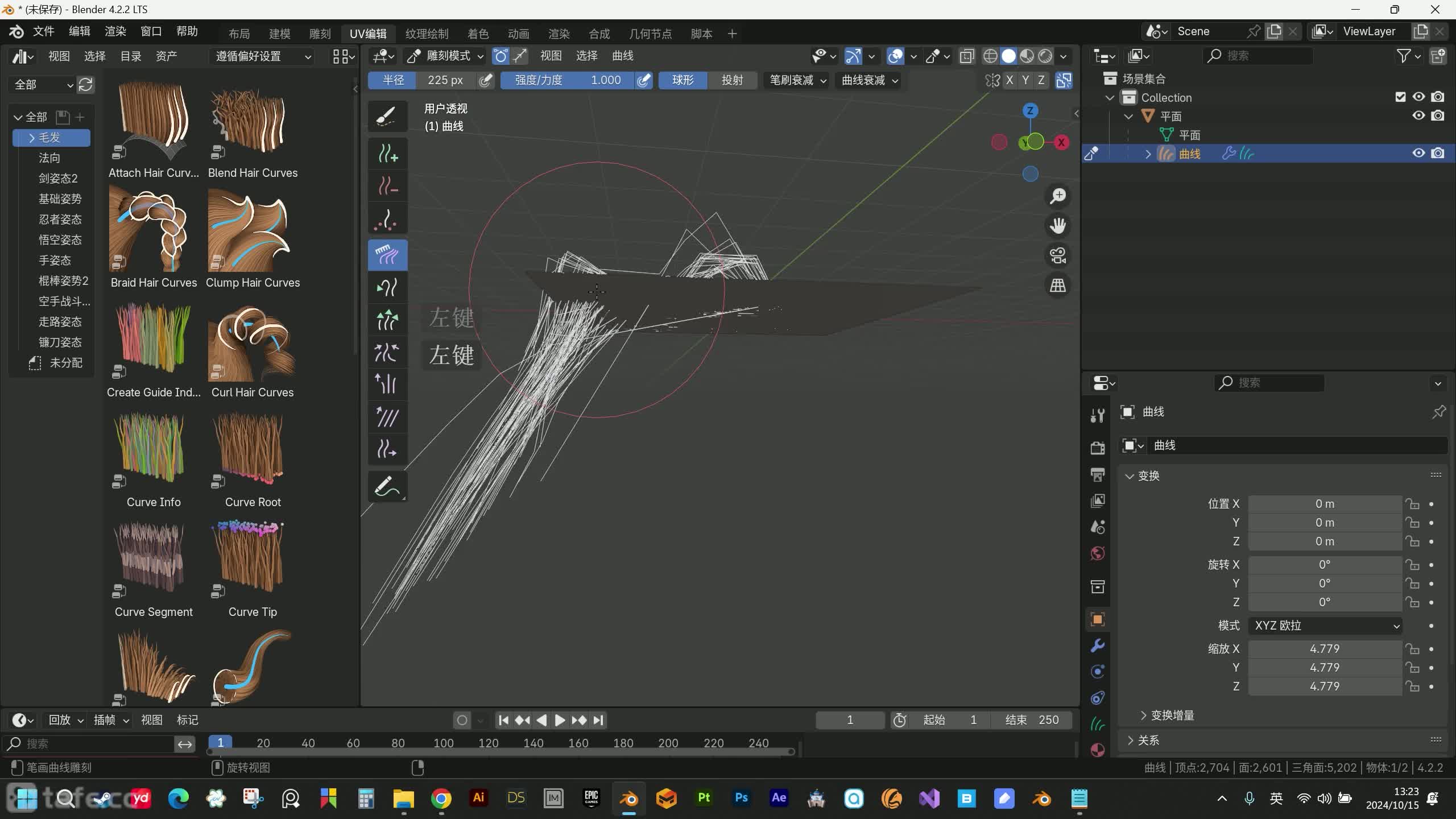Image resolution: width=1456 pixels, height=819 pixels.
Task: Refresh the asset library
Action: pos(86,85)
